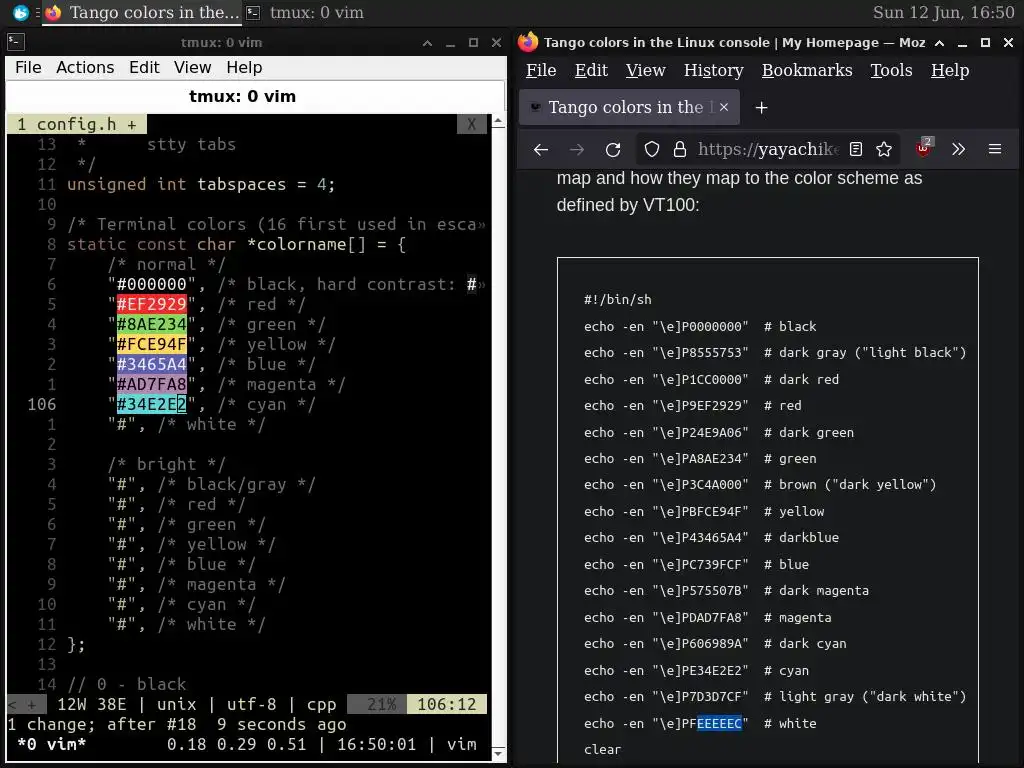The width and height of the screenshot is (1024, 768).
Task: Close the Tango colors browser tab
Action: 724,107
